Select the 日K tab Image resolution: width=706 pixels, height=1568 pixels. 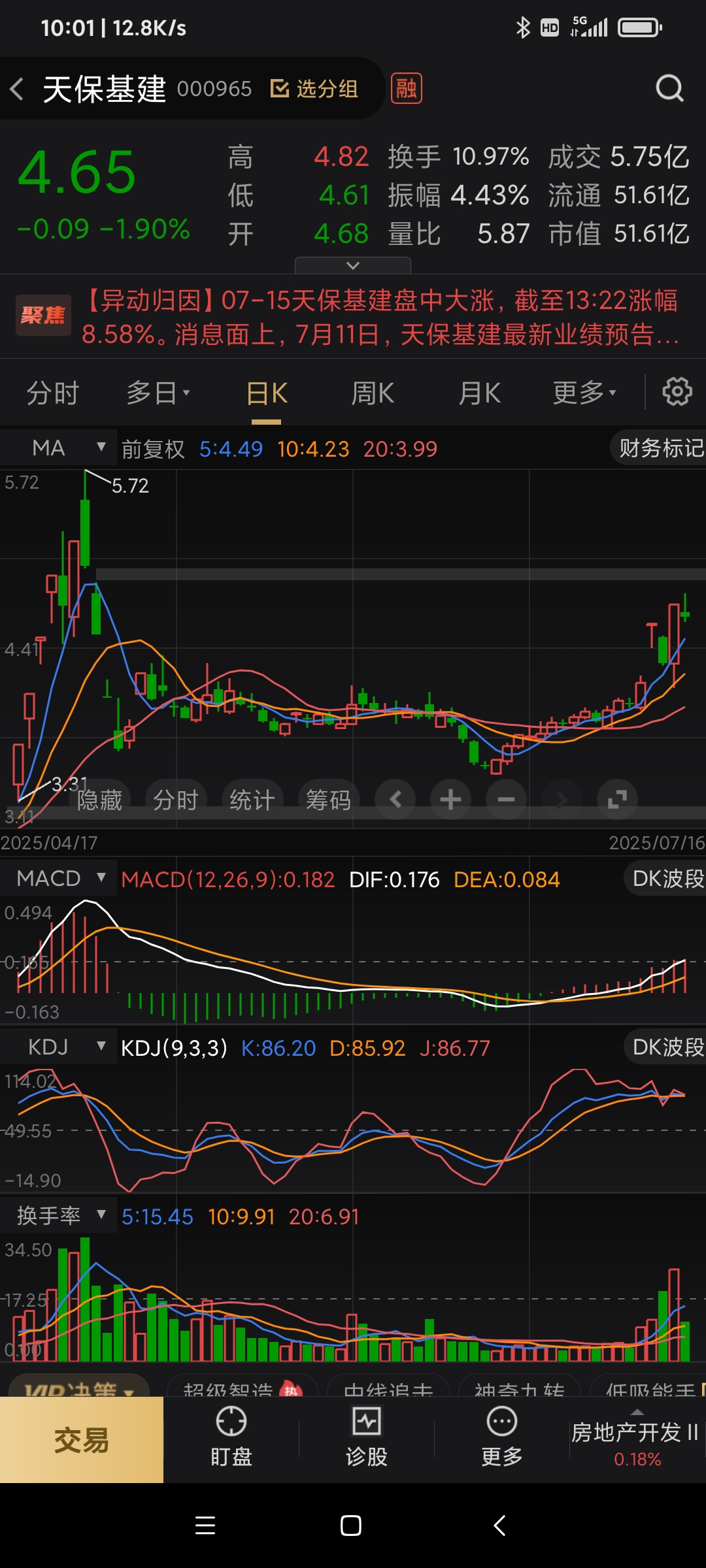point(267,393)
